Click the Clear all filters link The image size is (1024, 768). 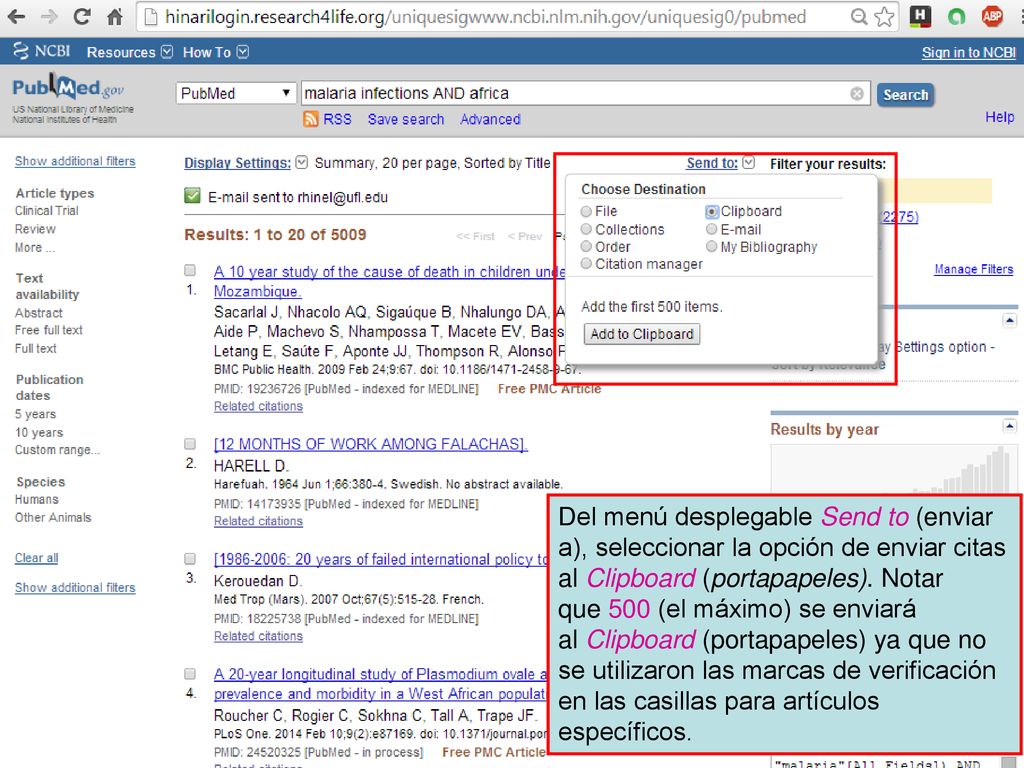click(x=37, y=558)
